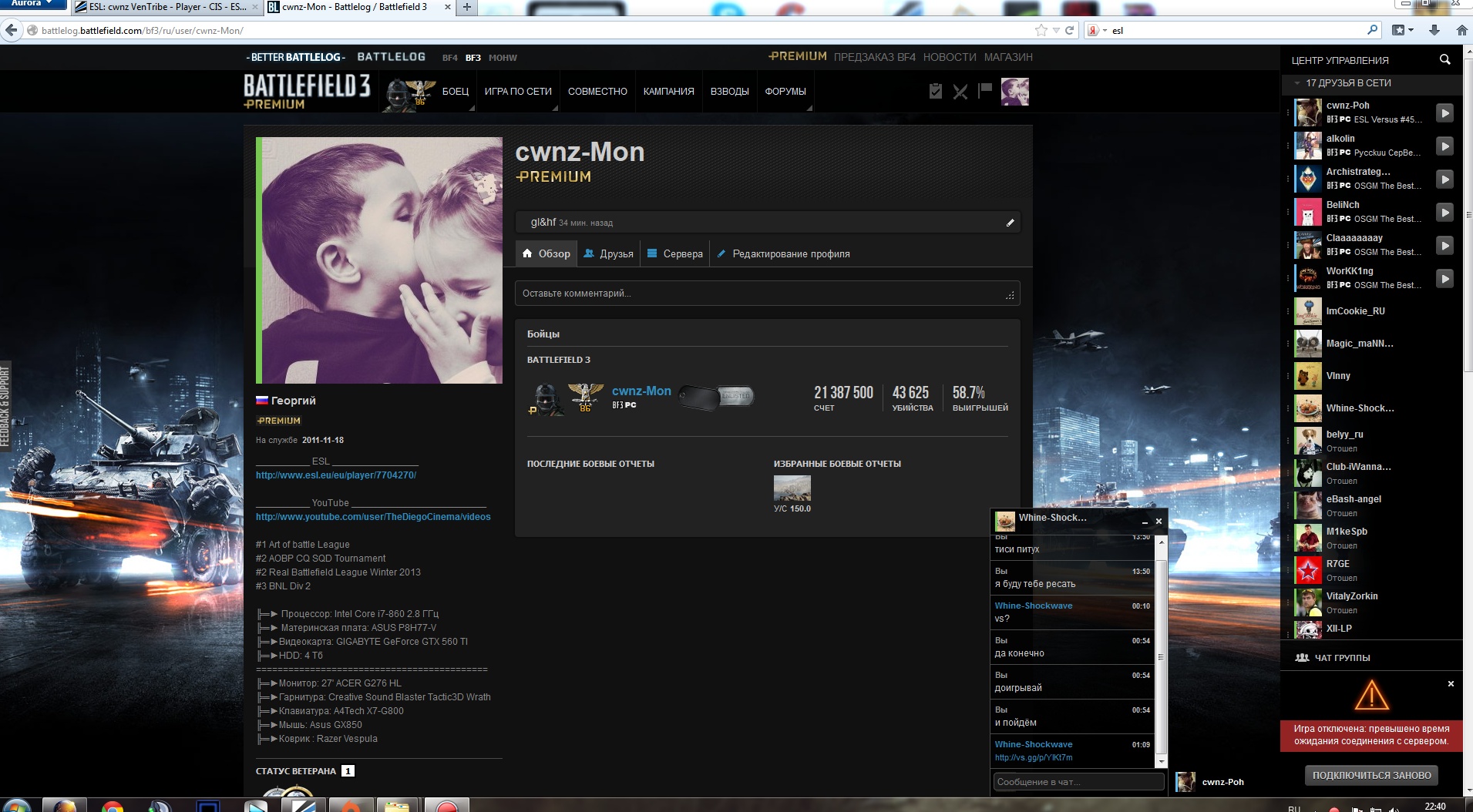Open ВЗВОДЫ navigation item
This screenshot has height=812, width=1473.
tap(729, 92)
